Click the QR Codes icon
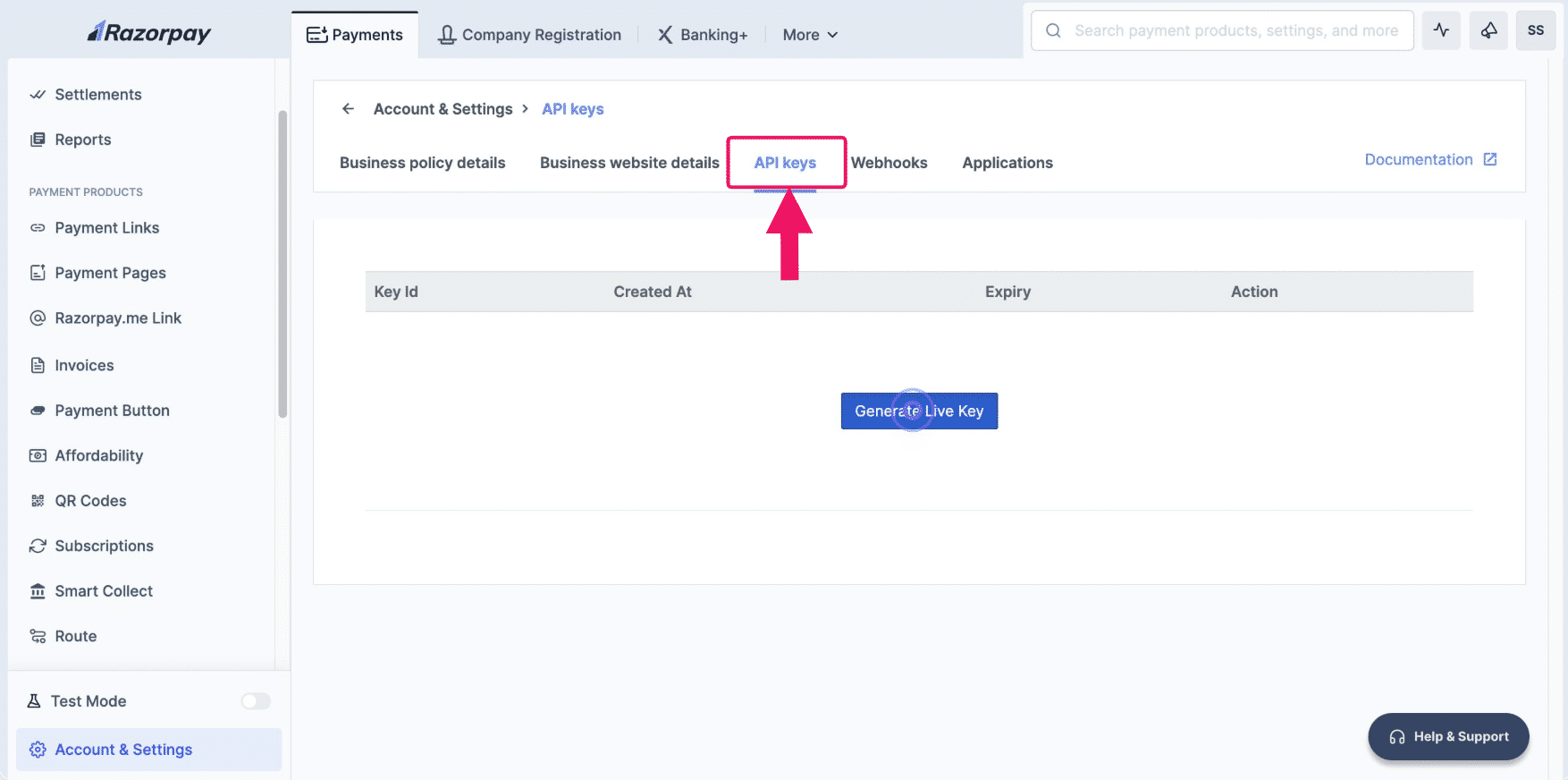This screenshot has height=780, width=1568. [38, 501]
